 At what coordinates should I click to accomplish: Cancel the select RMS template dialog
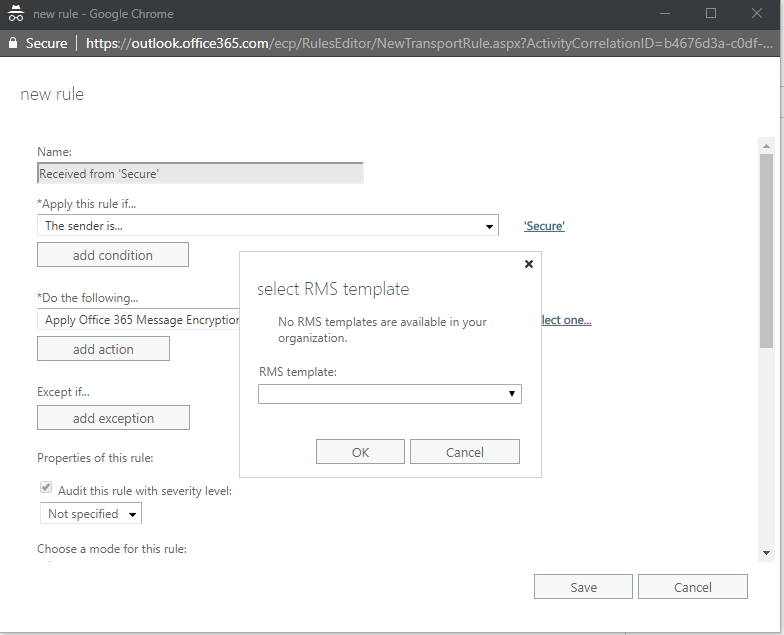pos(464,452)
